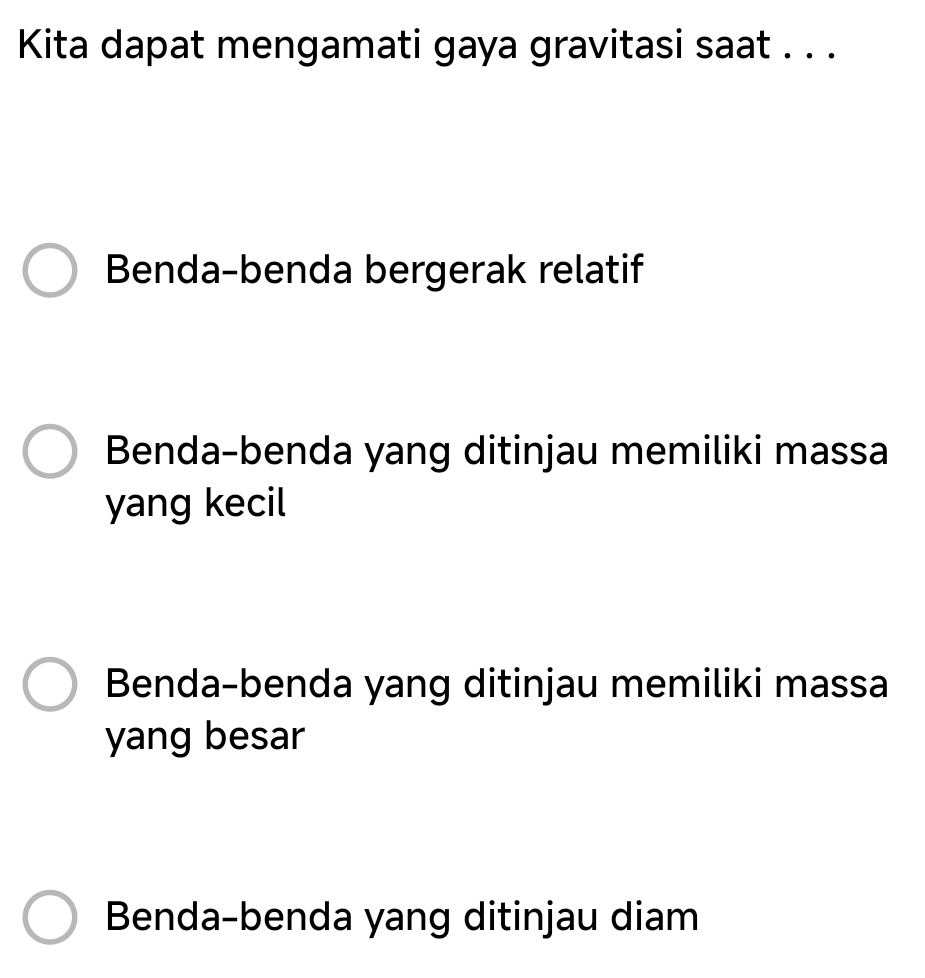
Task: Mark the radio button for 'massa yang besar'
Action: coord(50,684)
